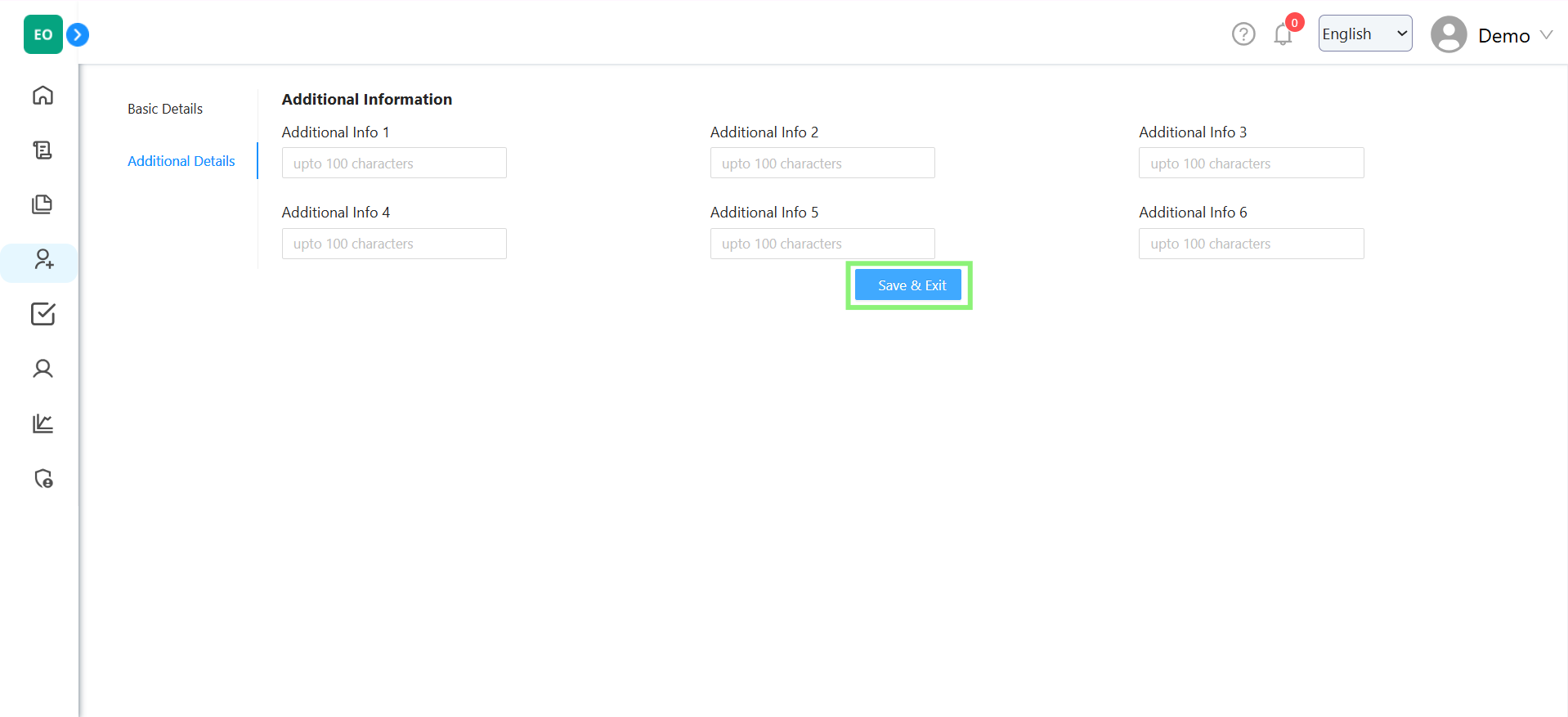Screen dimensions: 1568x717
Task: Open the line chart reports icon
Action: 43,423
